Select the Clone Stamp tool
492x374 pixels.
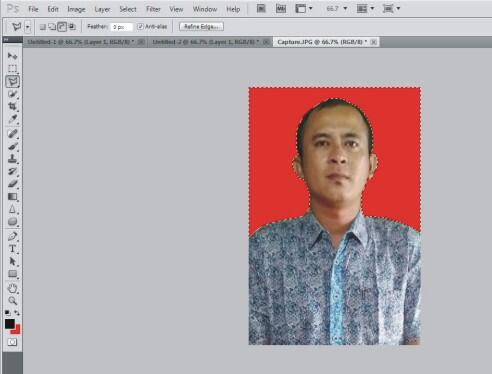click(x=13, y=159)
